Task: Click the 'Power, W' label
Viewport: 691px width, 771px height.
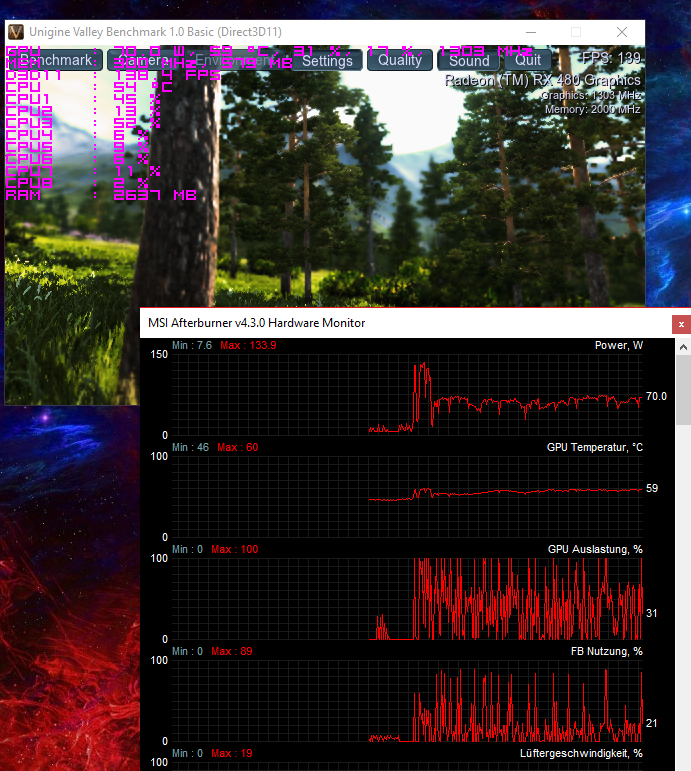Action: tap(619, 345)
